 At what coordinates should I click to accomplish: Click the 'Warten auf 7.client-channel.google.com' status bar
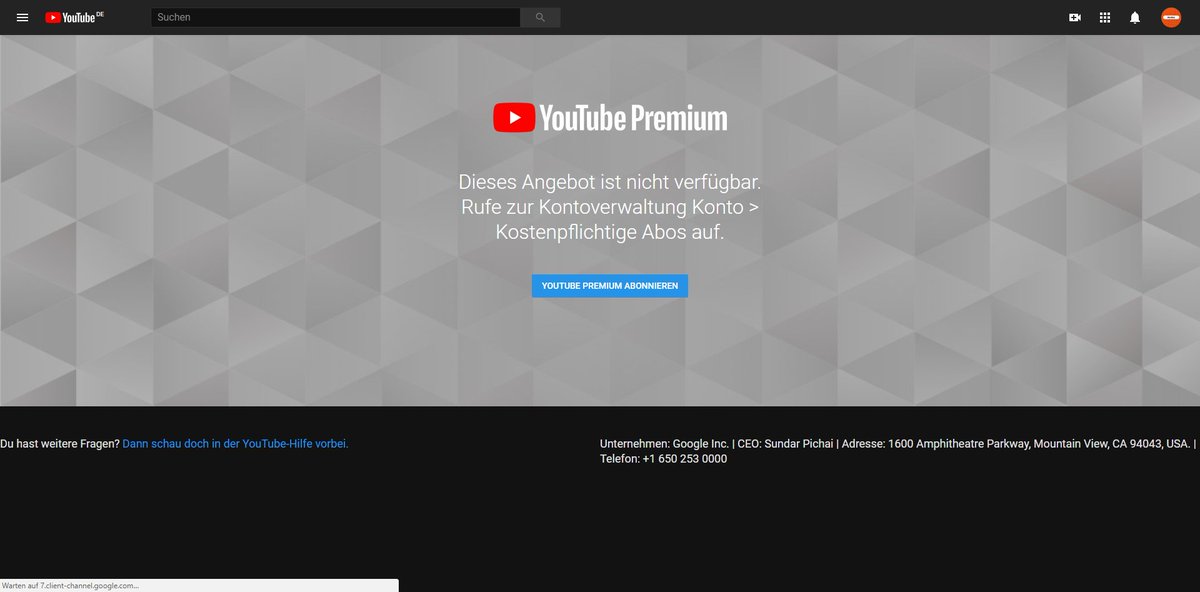[199, 585]
